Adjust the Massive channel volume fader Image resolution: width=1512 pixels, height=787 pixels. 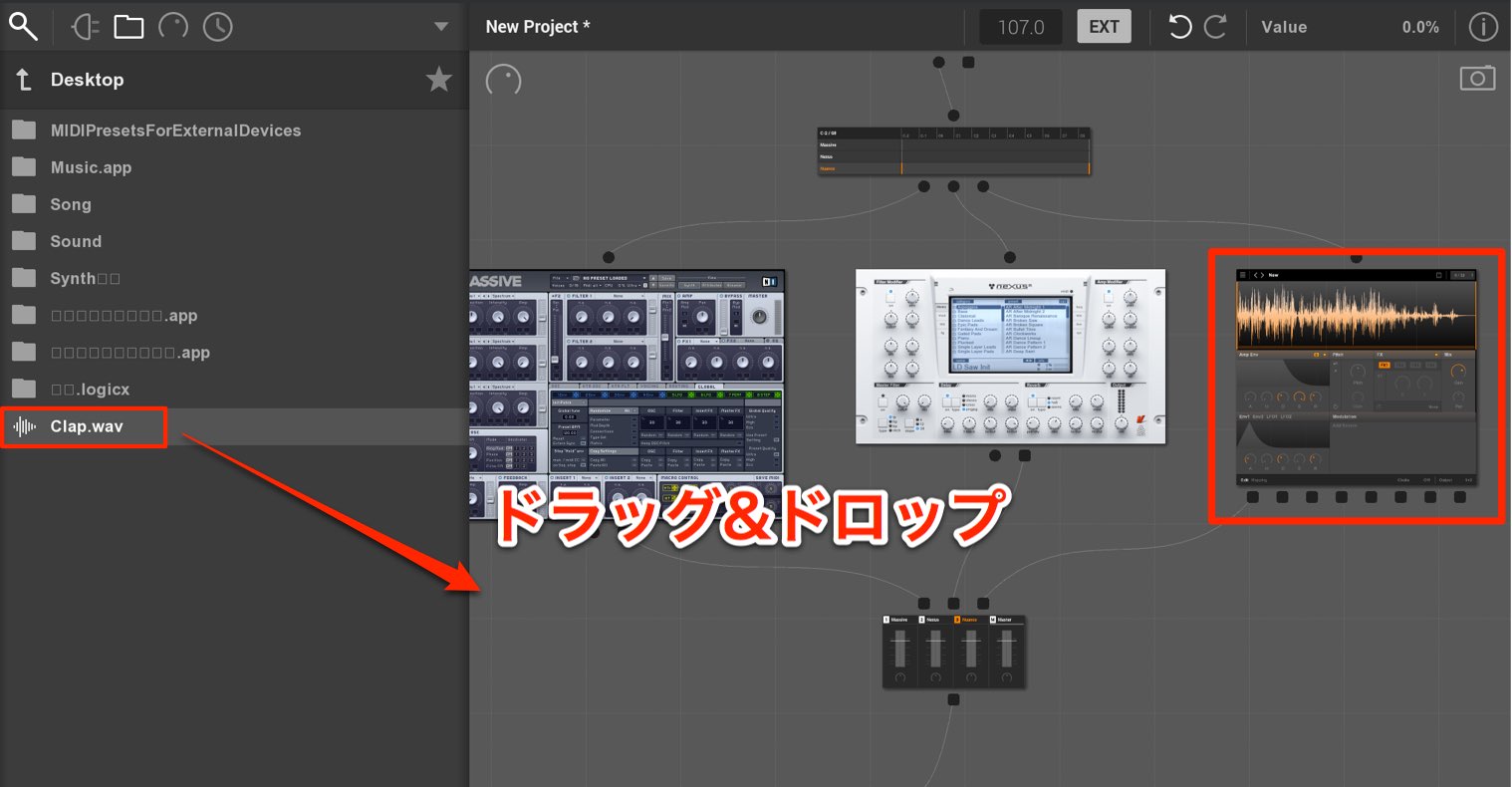pos(900,649)
